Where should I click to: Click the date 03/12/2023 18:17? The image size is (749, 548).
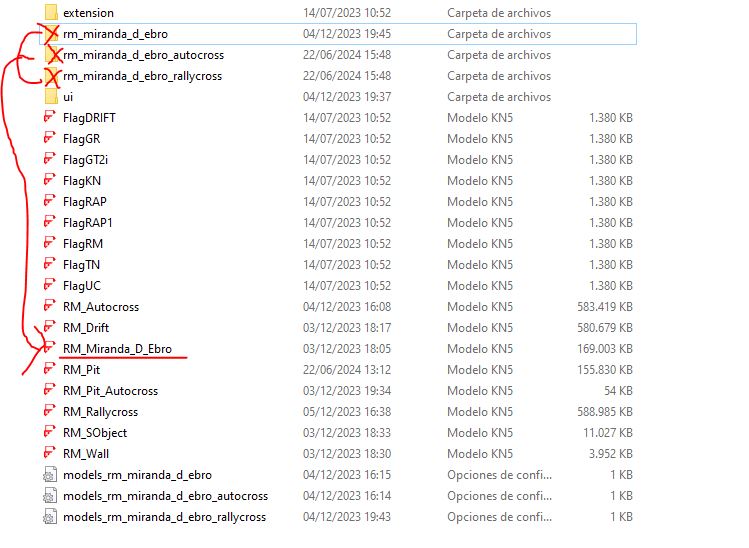click(347, 328)
